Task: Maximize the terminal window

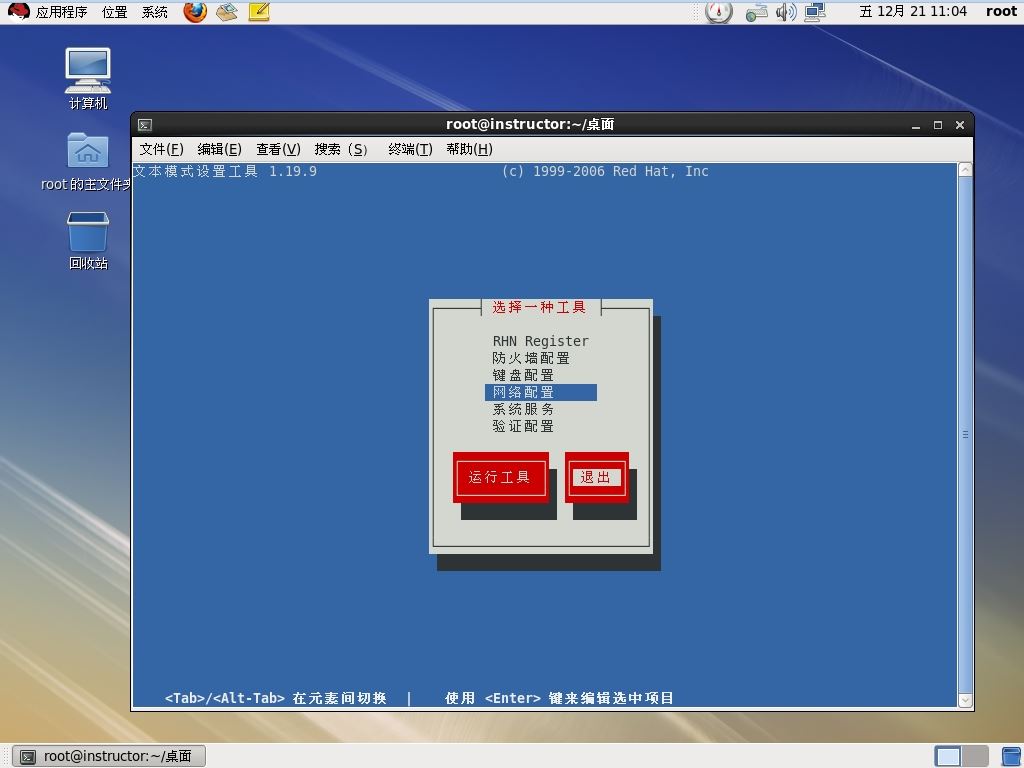Action: click(938, 125)
